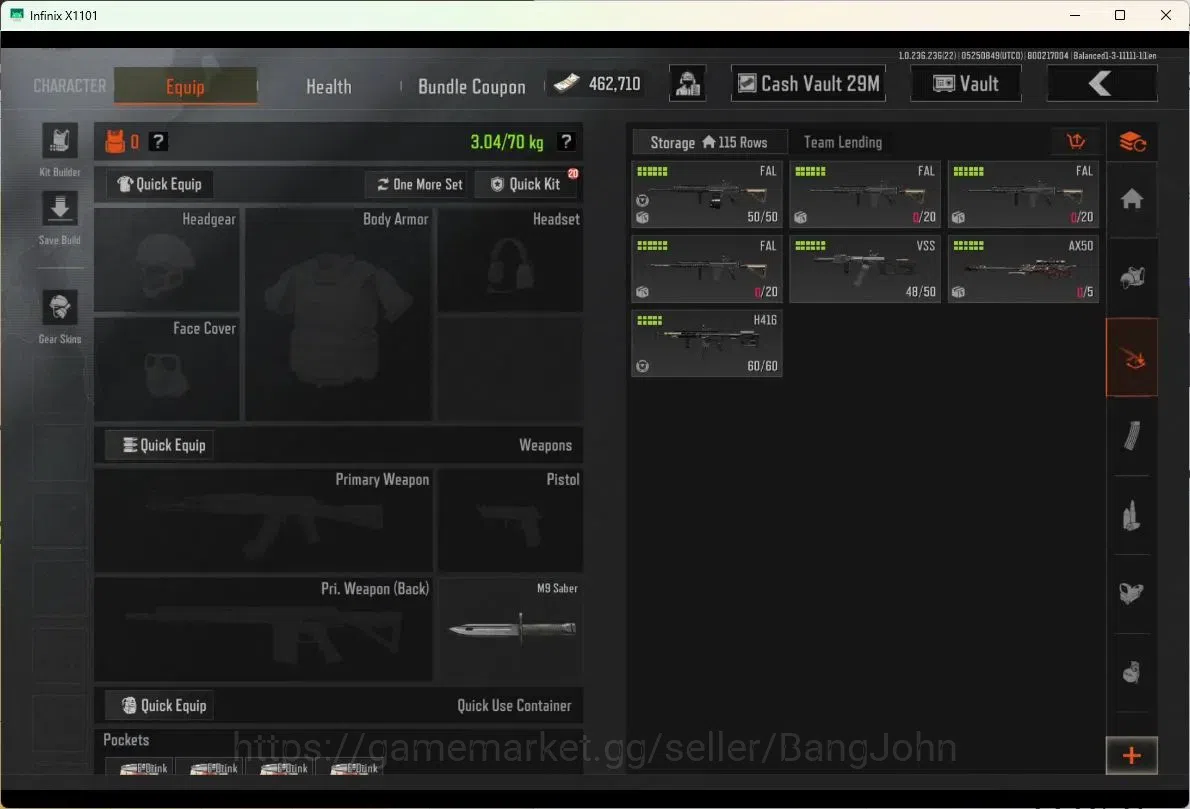
Task: Select the home category in storage sidebar
Action: (1132, 200)
